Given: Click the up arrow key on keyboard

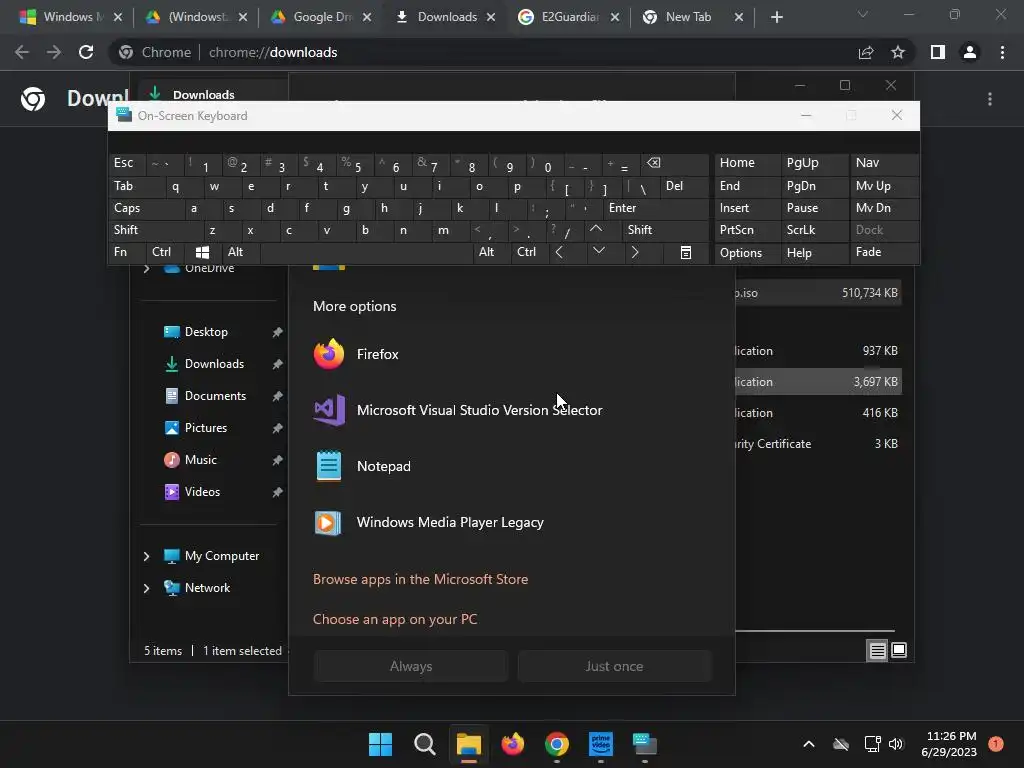Looking at the screenshot, I should [596, 229].
